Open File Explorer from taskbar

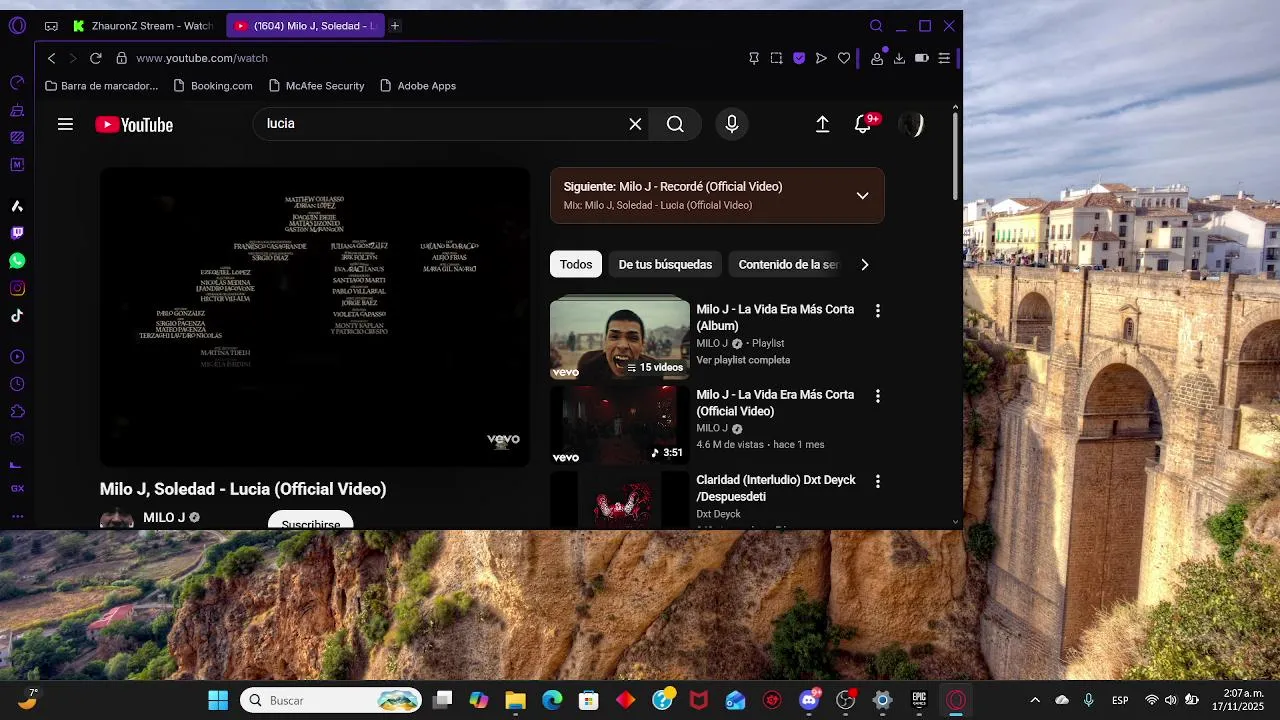click(515, 700)
